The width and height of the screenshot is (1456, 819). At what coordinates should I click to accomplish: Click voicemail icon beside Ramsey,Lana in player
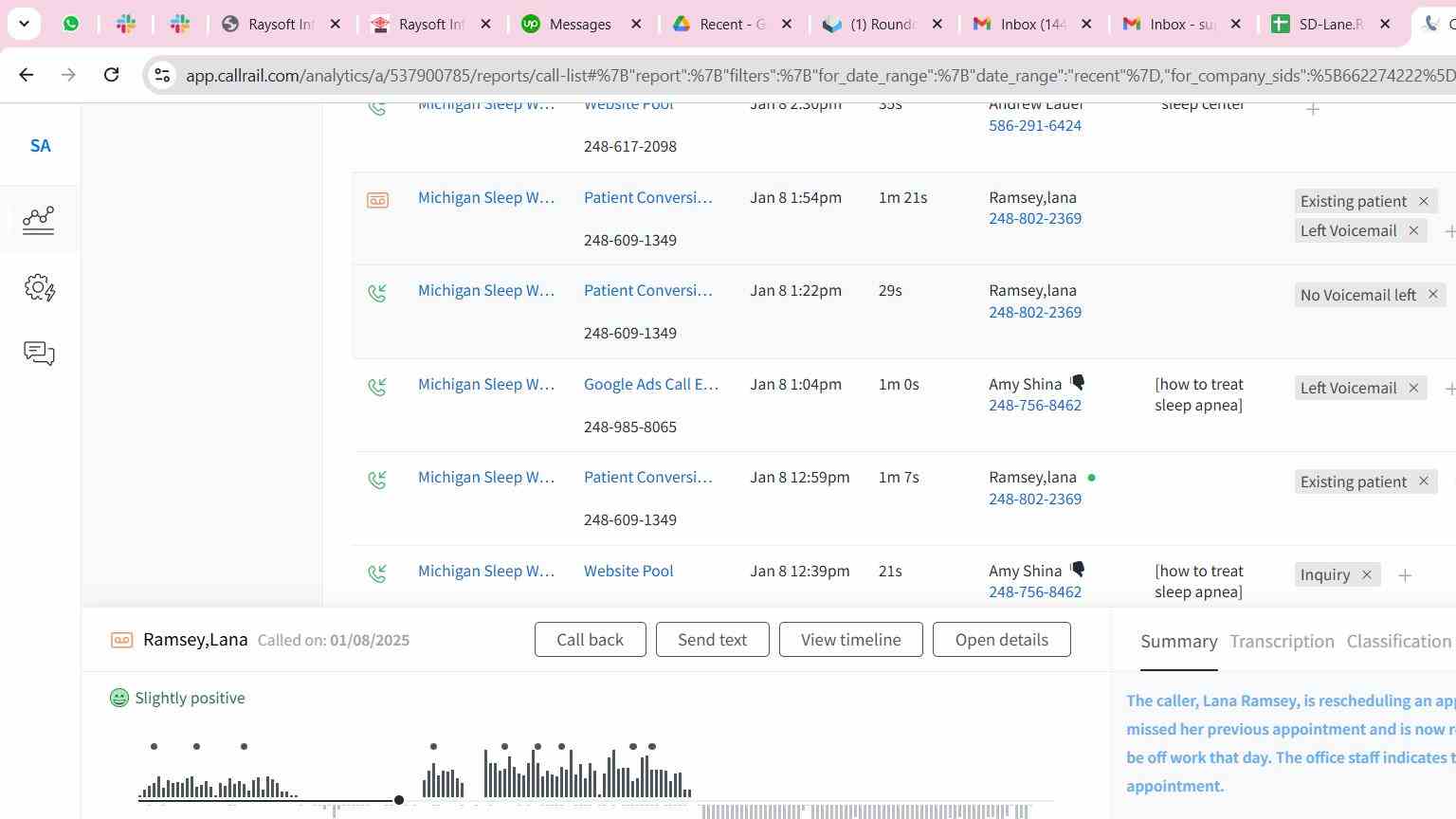(121, 641)
